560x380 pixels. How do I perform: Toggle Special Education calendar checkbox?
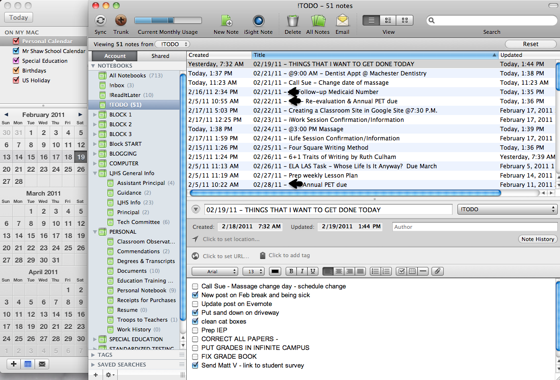16,61
